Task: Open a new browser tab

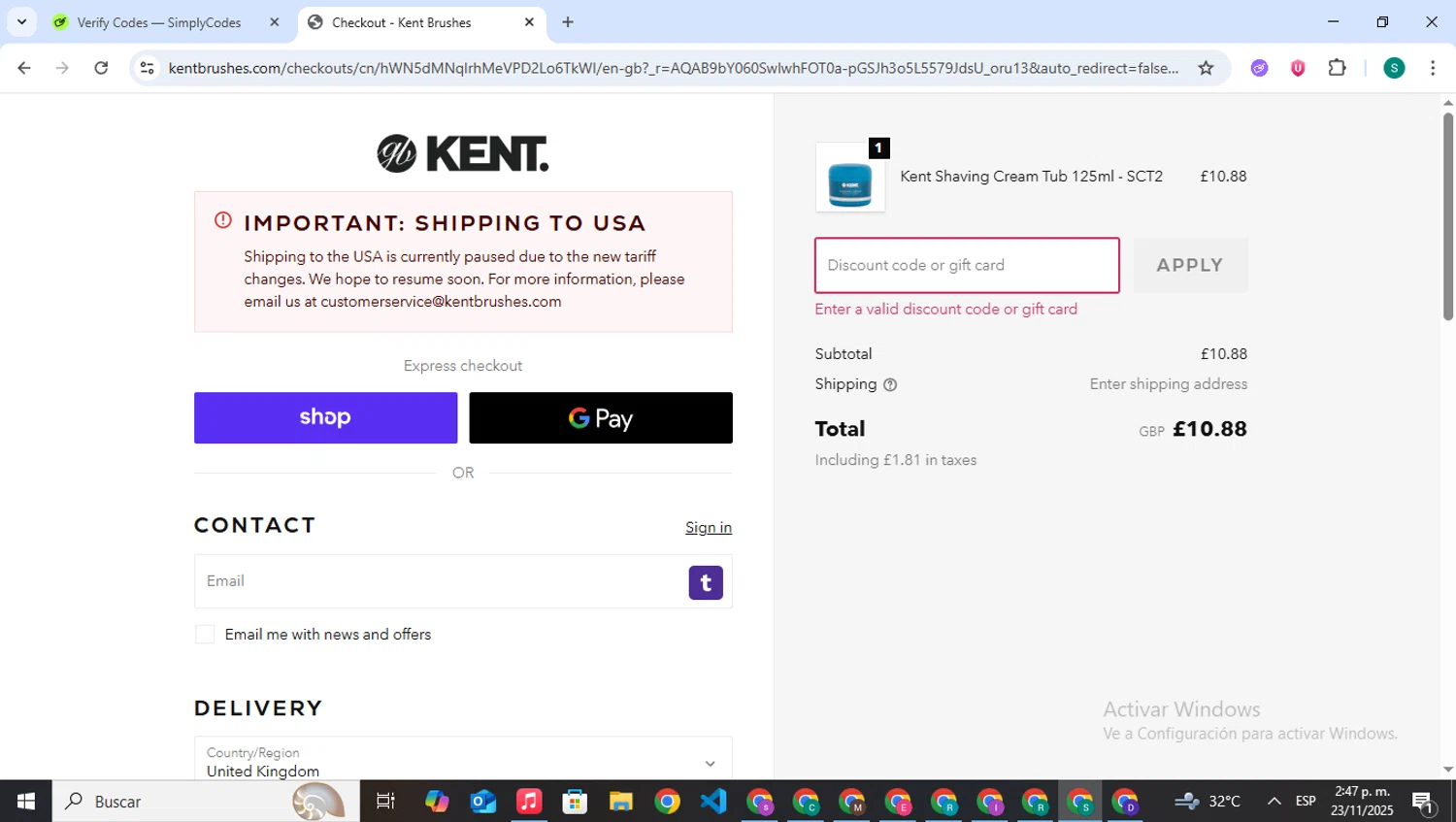Action: point(568,22)
